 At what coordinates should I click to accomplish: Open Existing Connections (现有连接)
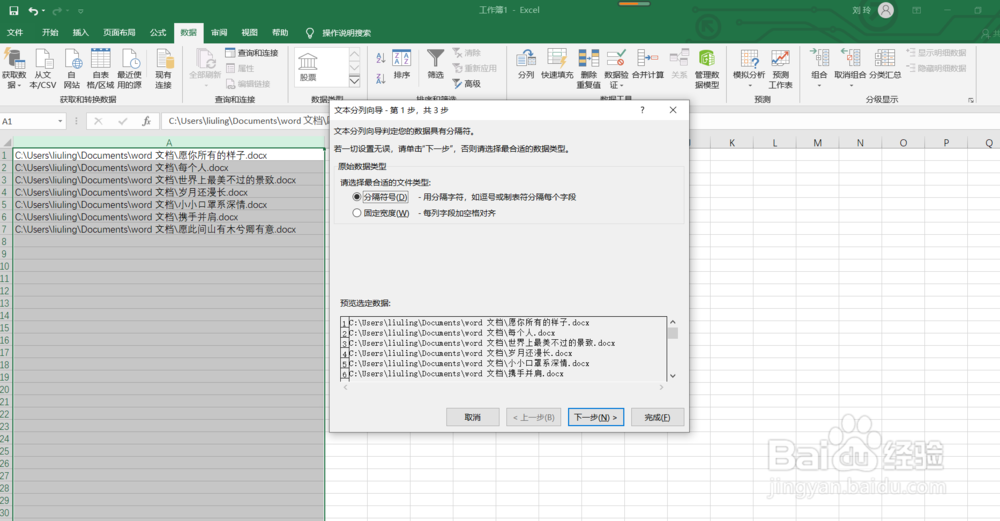point(164,69)
